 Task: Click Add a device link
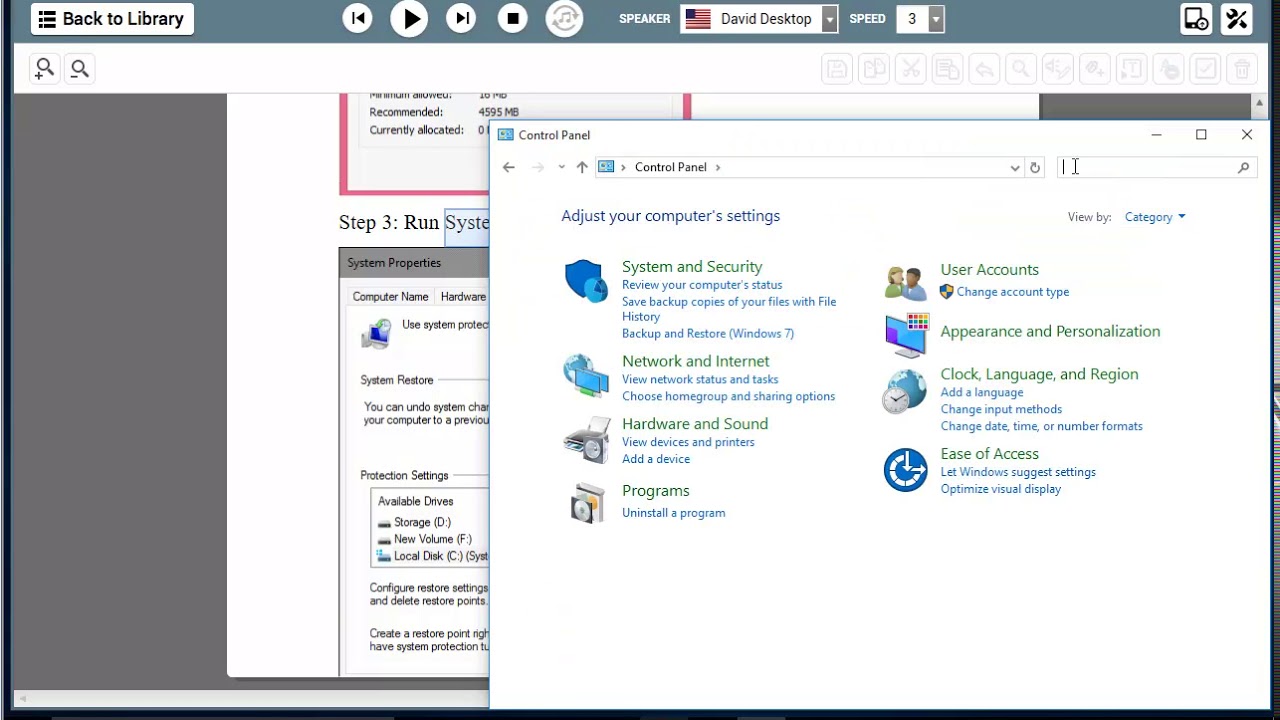[656, 459]
